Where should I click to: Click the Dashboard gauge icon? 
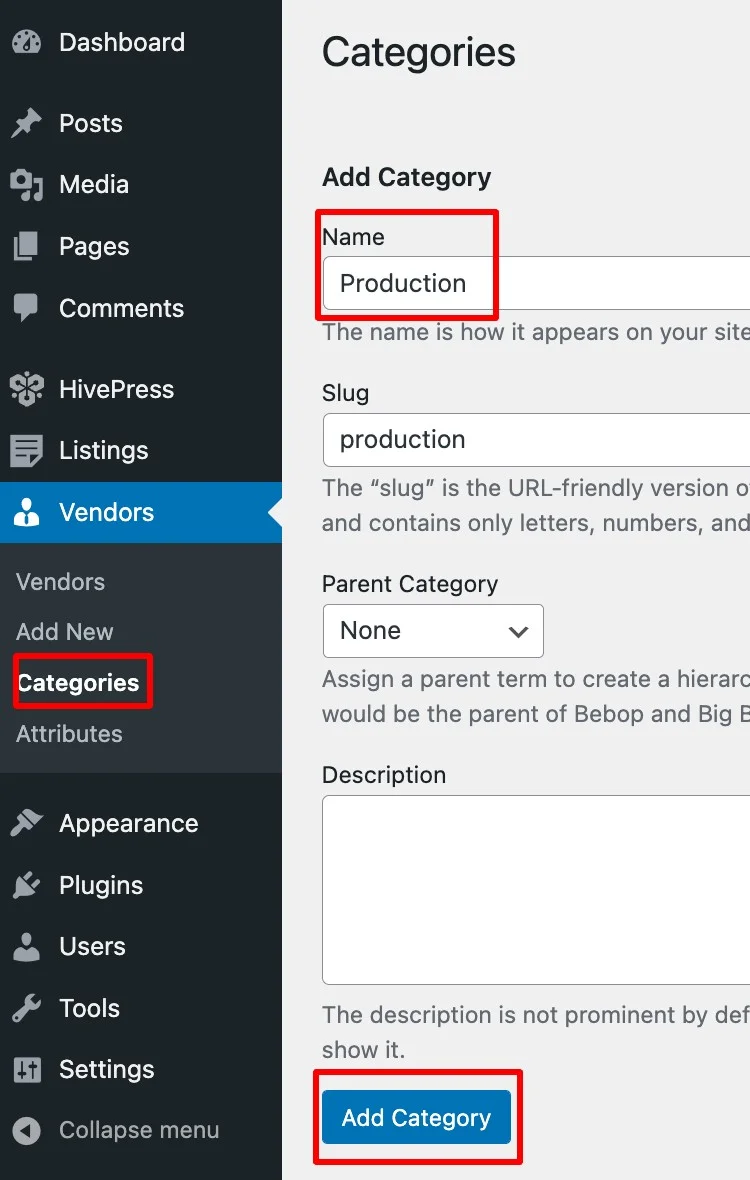pos(26,43)
